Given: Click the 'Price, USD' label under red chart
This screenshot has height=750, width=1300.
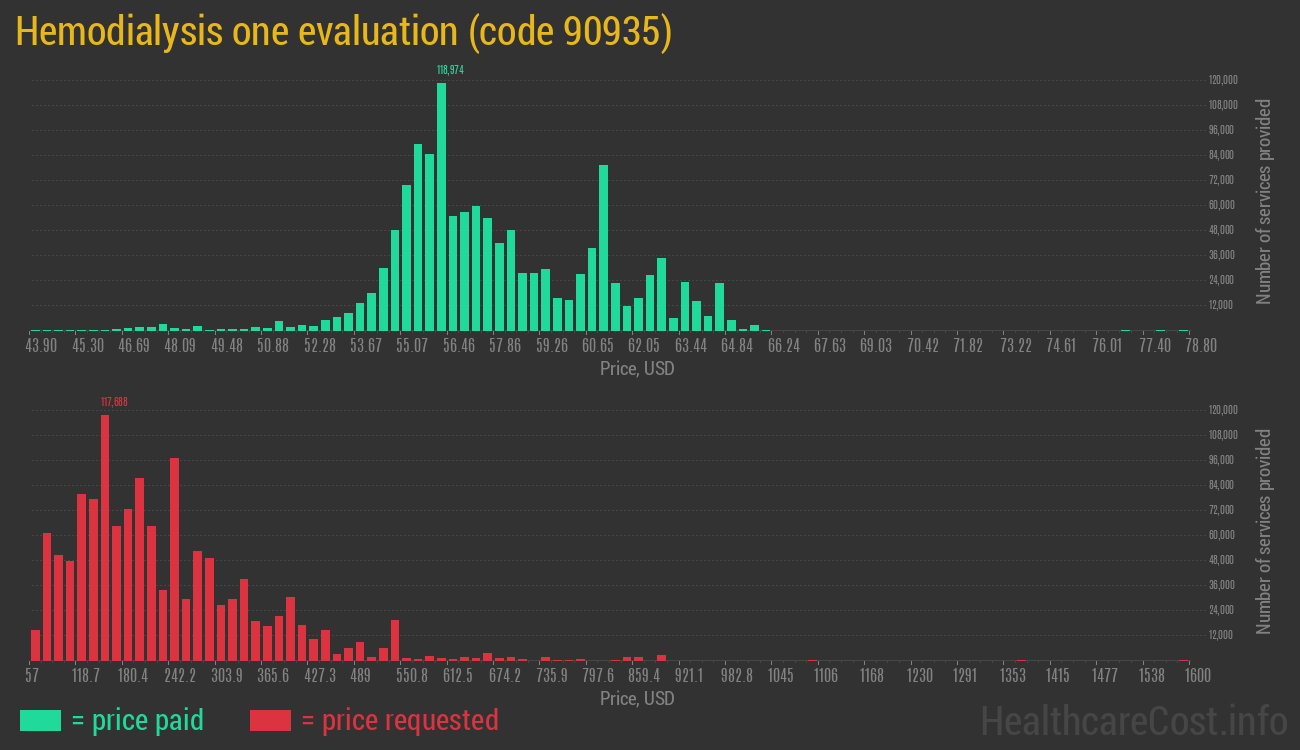Looking at the screenshot, I should click(637, 698).
